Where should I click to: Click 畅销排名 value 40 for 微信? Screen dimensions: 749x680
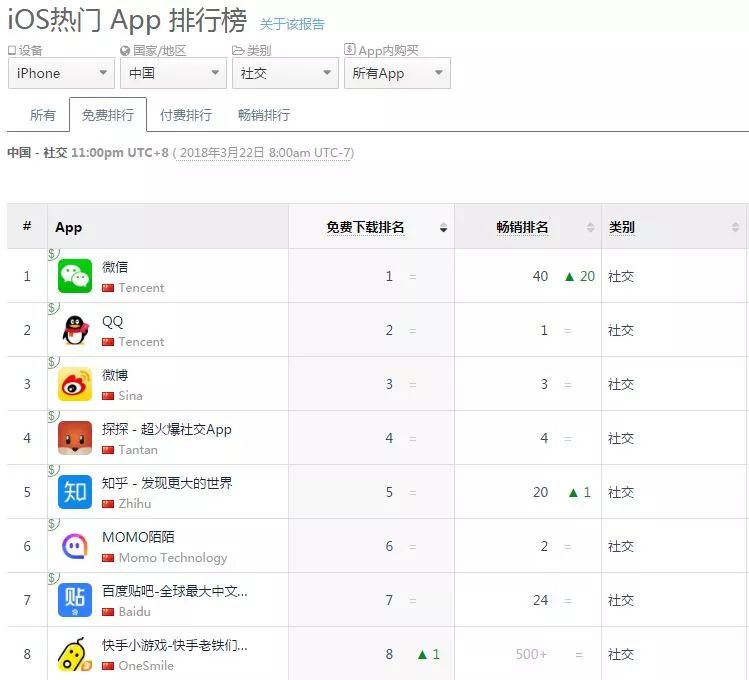[x=540, y=276]
